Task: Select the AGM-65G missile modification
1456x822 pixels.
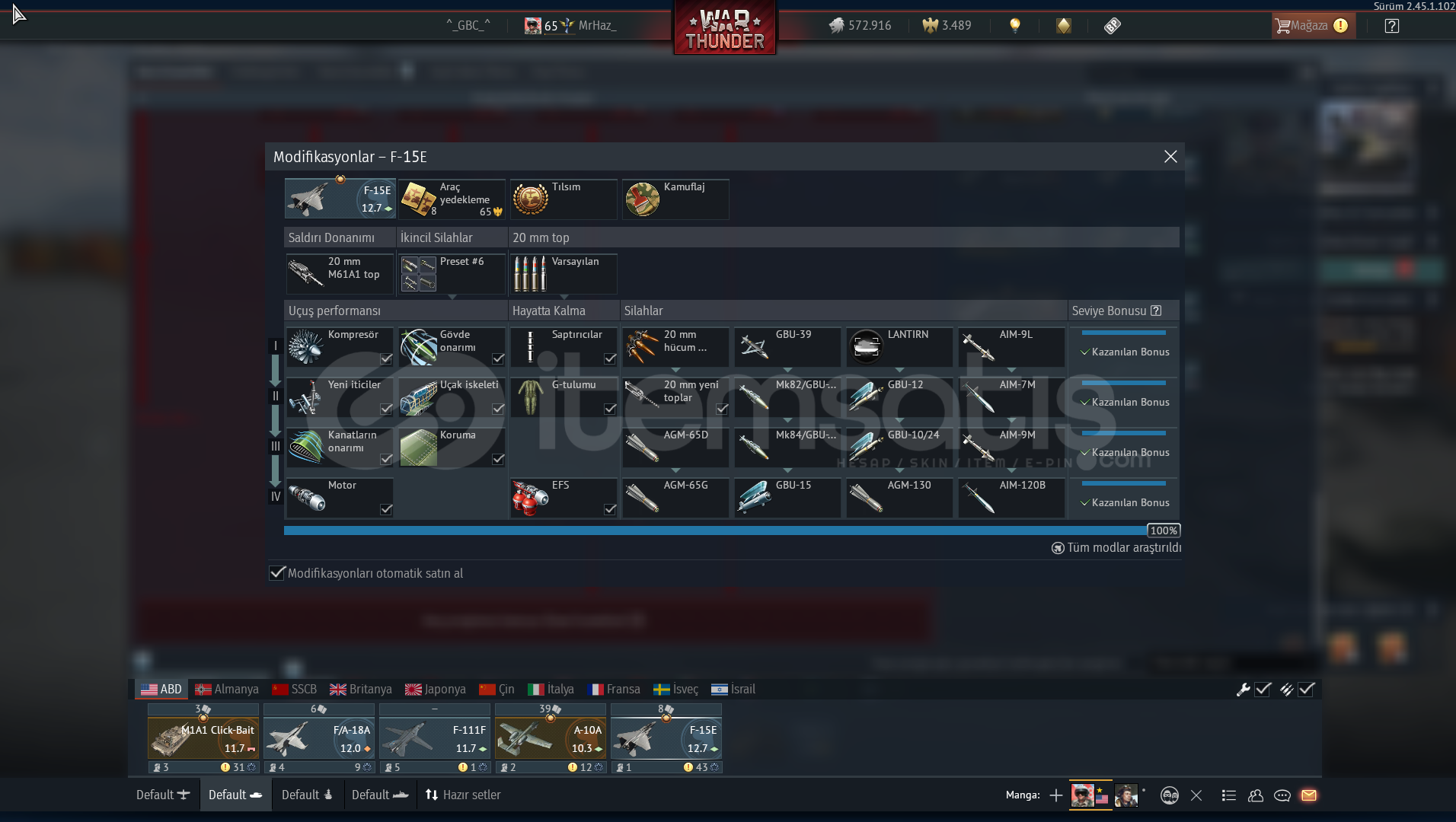Action: coord(675,498)
